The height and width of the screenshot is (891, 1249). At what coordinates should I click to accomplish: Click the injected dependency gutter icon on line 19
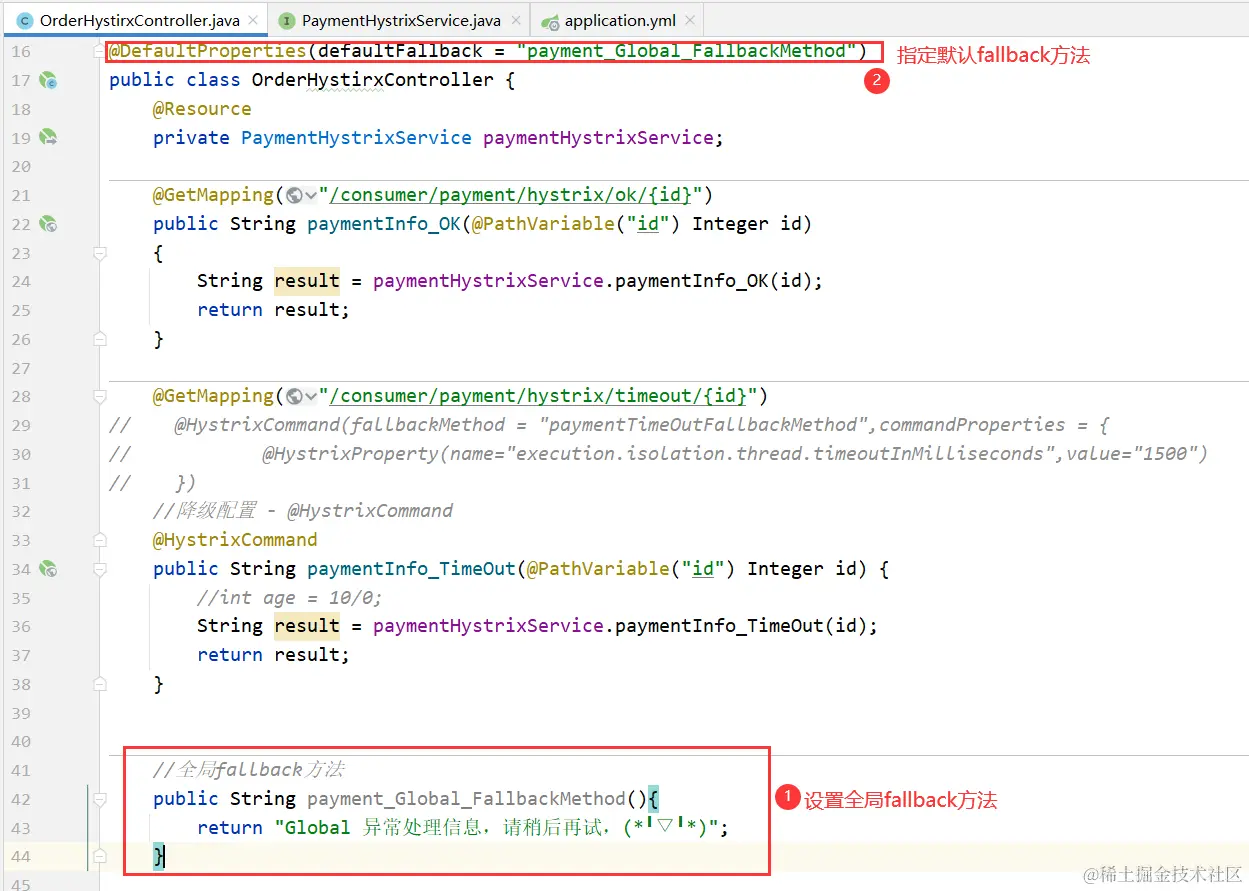click(47, 137)
